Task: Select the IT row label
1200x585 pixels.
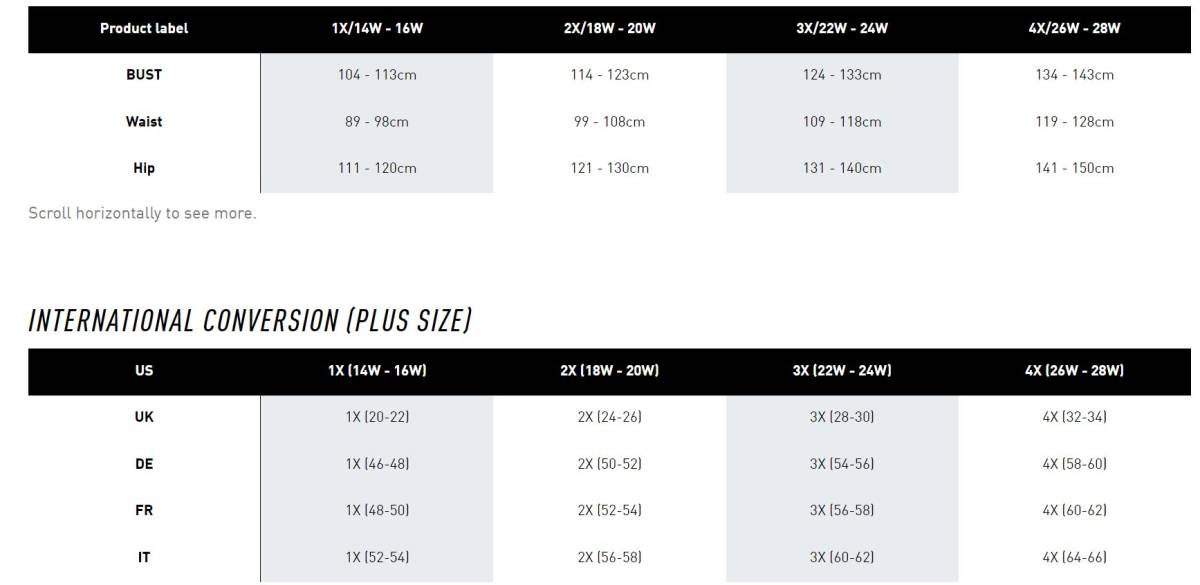Action: pos(144,557)
